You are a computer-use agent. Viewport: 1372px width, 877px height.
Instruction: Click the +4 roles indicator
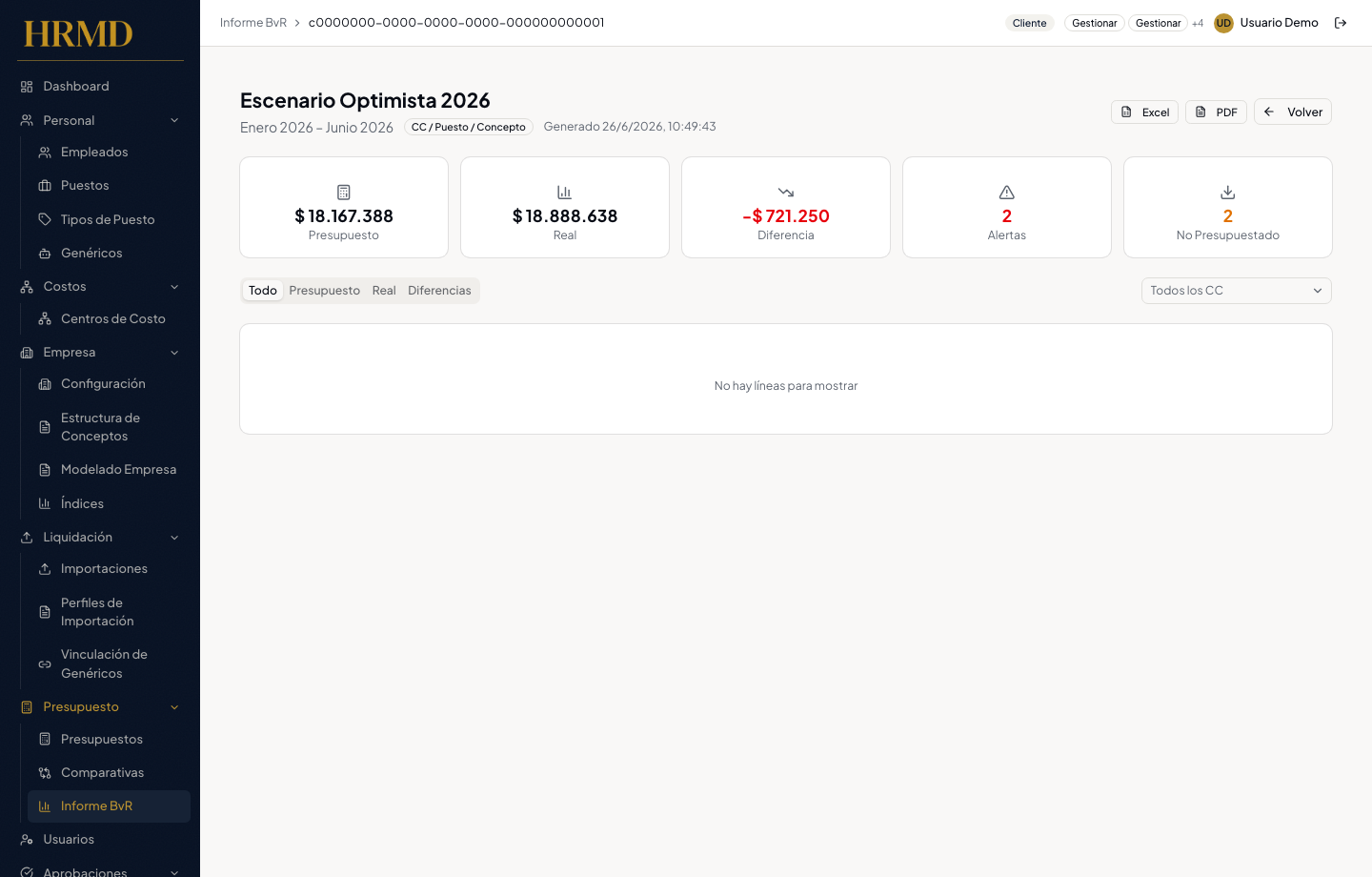coord(1198,23)
